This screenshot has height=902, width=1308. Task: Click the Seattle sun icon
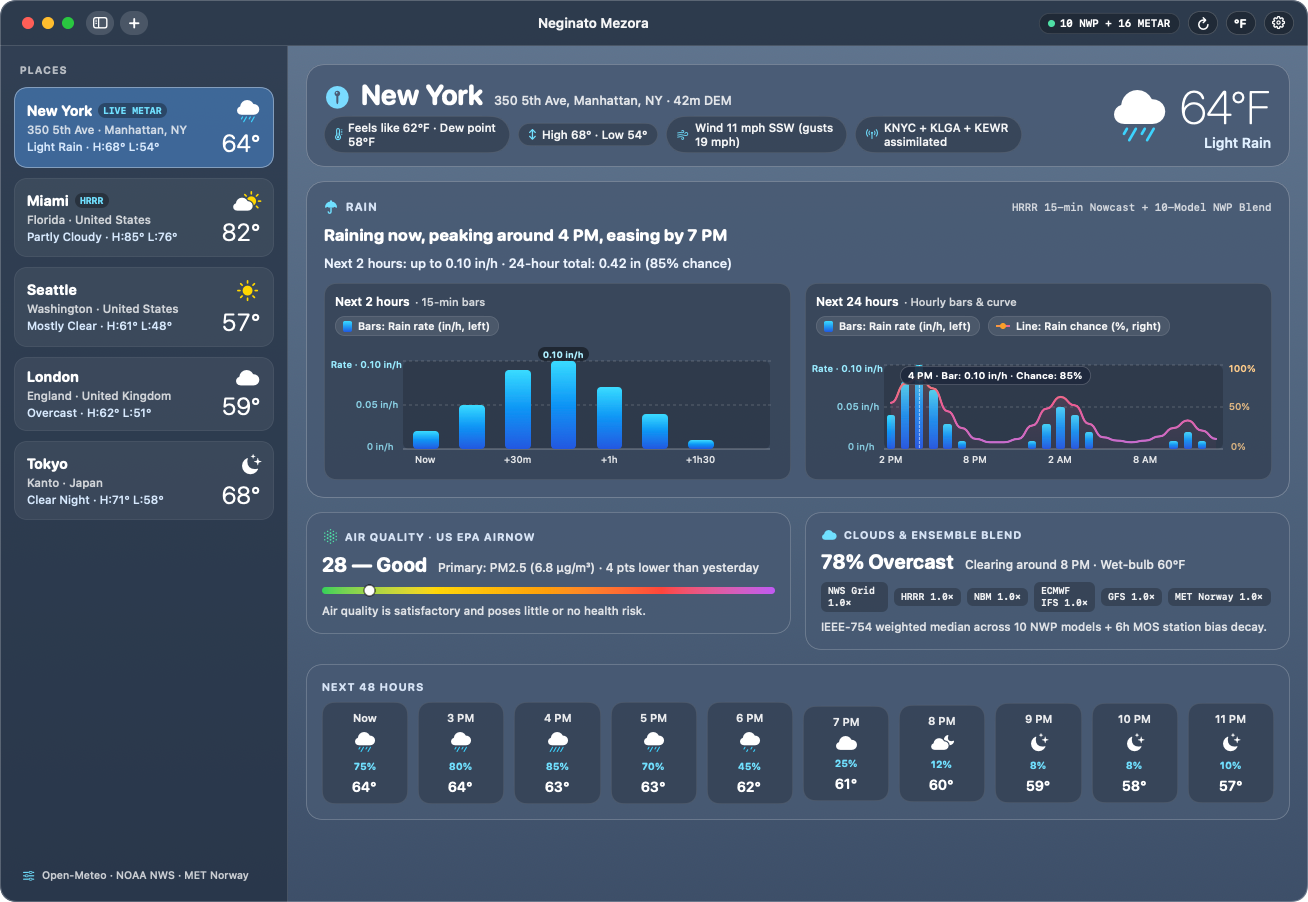[x=248, y=291]
